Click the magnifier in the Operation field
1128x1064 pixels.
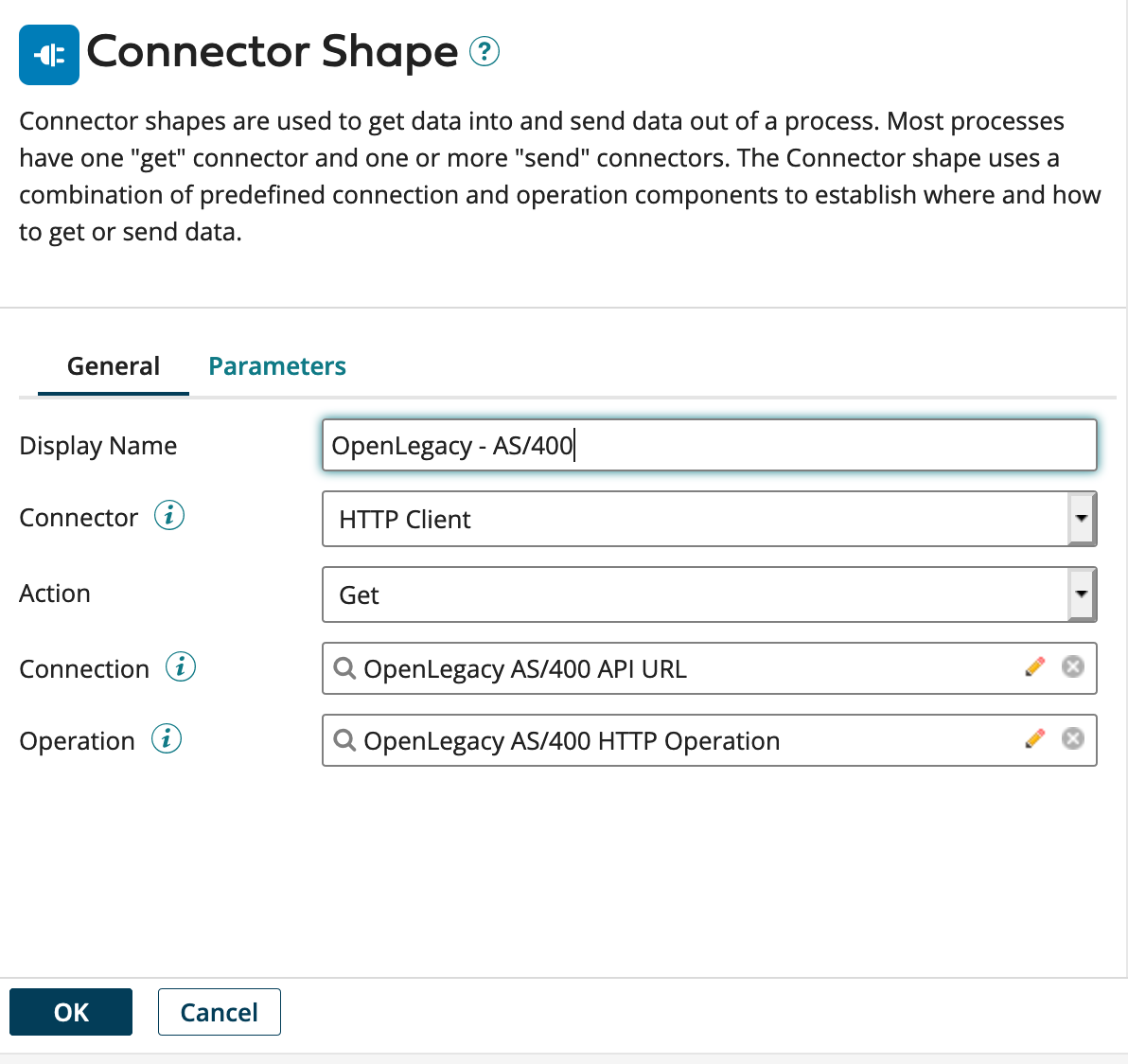pos(344,740)
